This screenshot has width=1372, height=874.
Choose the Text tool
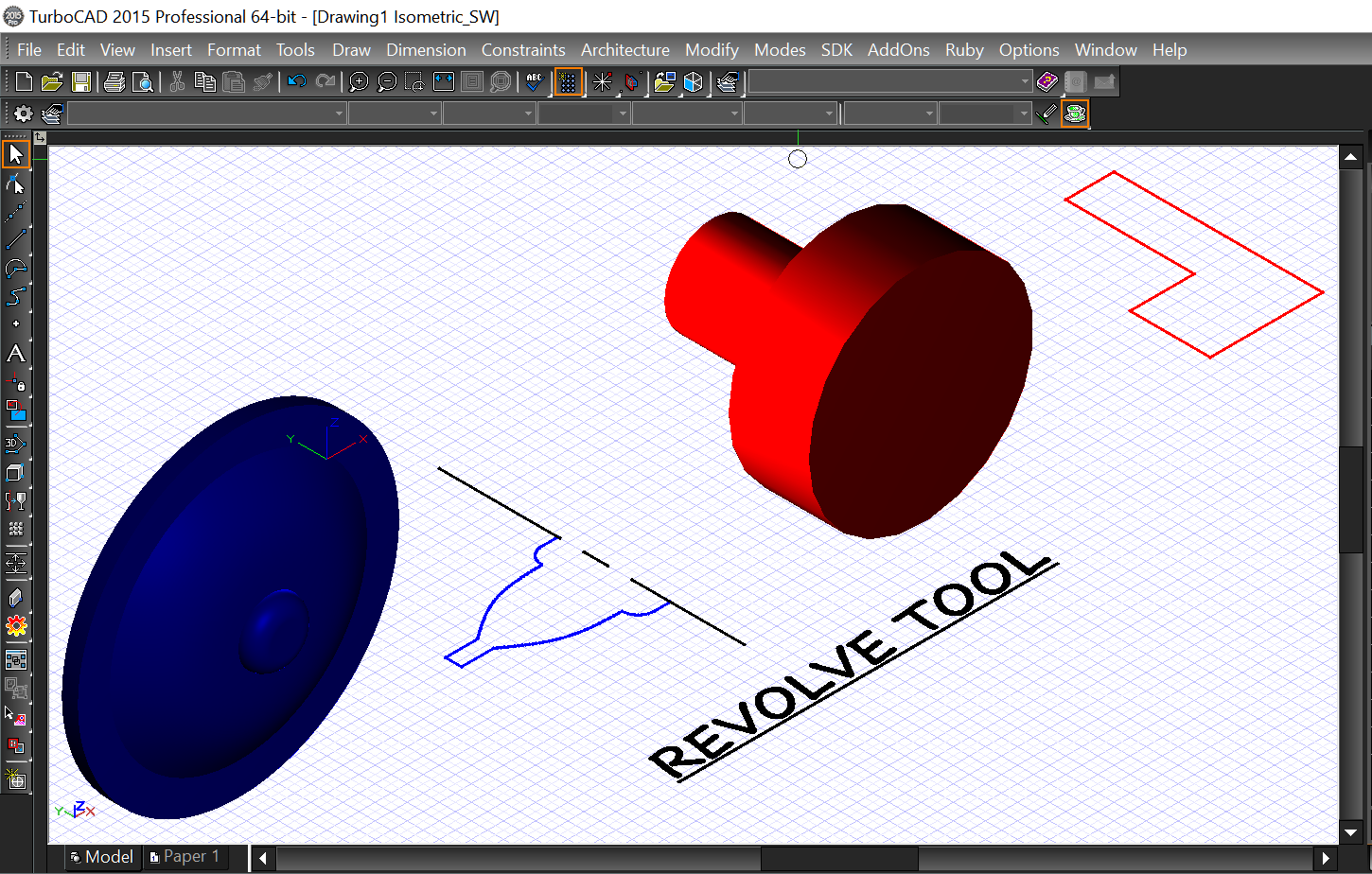click(x=15, y=354)
